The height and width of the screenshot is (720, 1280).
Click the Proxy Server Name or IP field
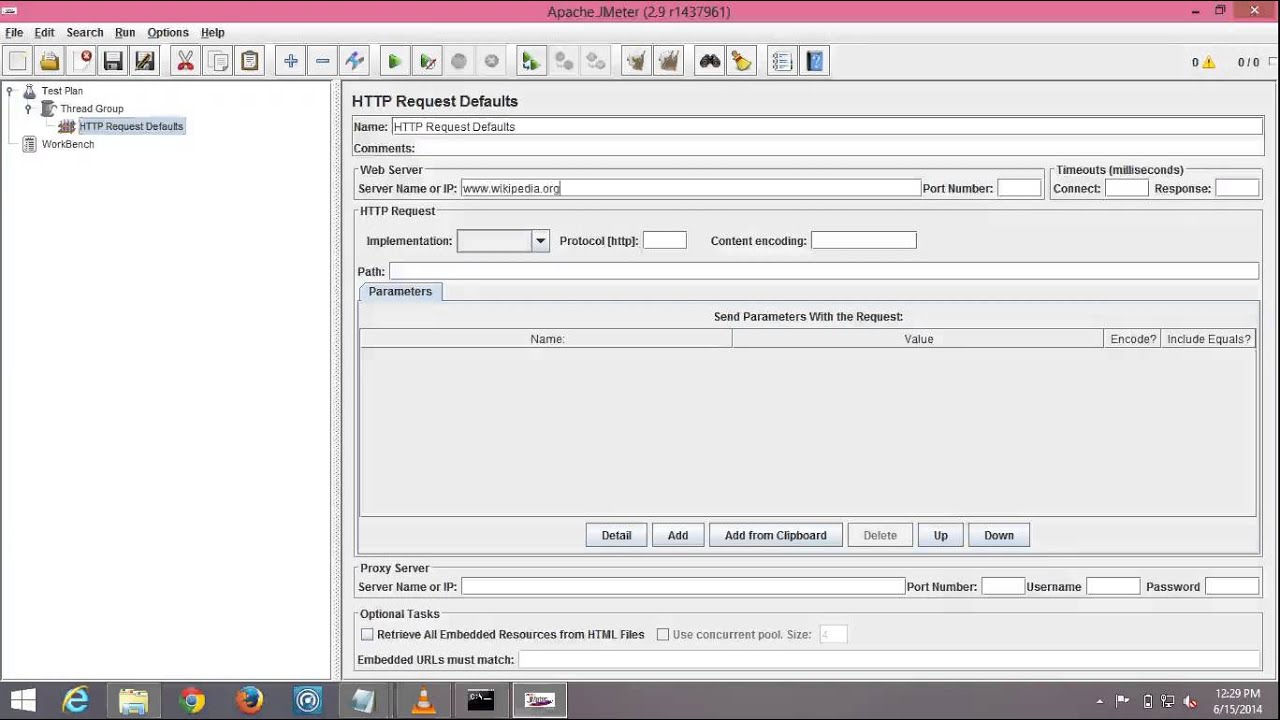coord(683,586)
